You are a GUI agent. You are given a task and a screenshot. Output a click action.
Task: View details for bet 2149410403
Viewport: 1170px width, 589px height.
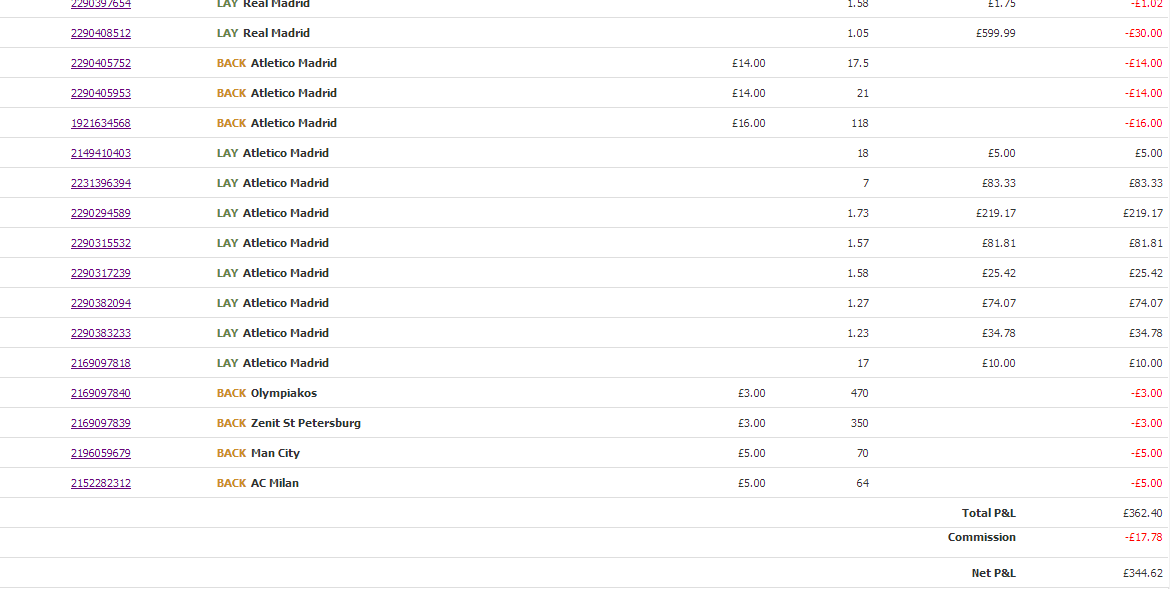[101, 153]
